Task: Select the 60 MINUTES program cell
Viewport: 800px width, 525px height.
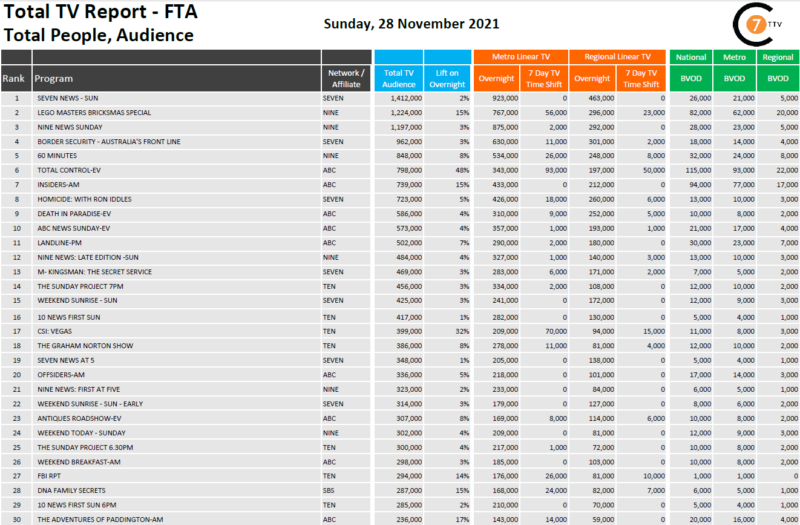Action: click(59, 157)
